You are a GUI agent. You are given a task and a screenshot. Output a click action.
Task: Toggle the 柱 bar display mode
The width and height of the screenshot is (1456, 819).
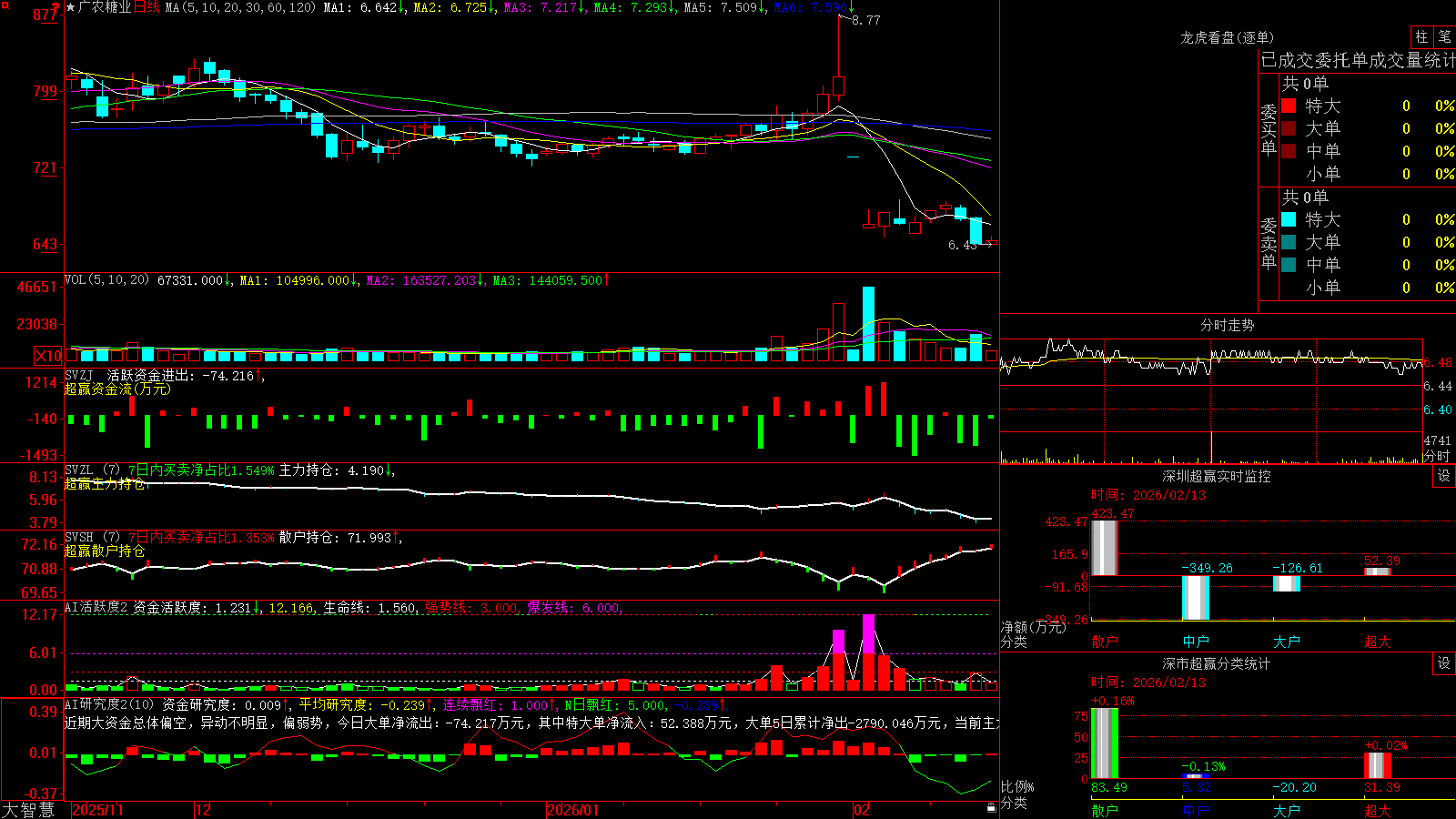pyautogui.click(x=1421, y=36)
